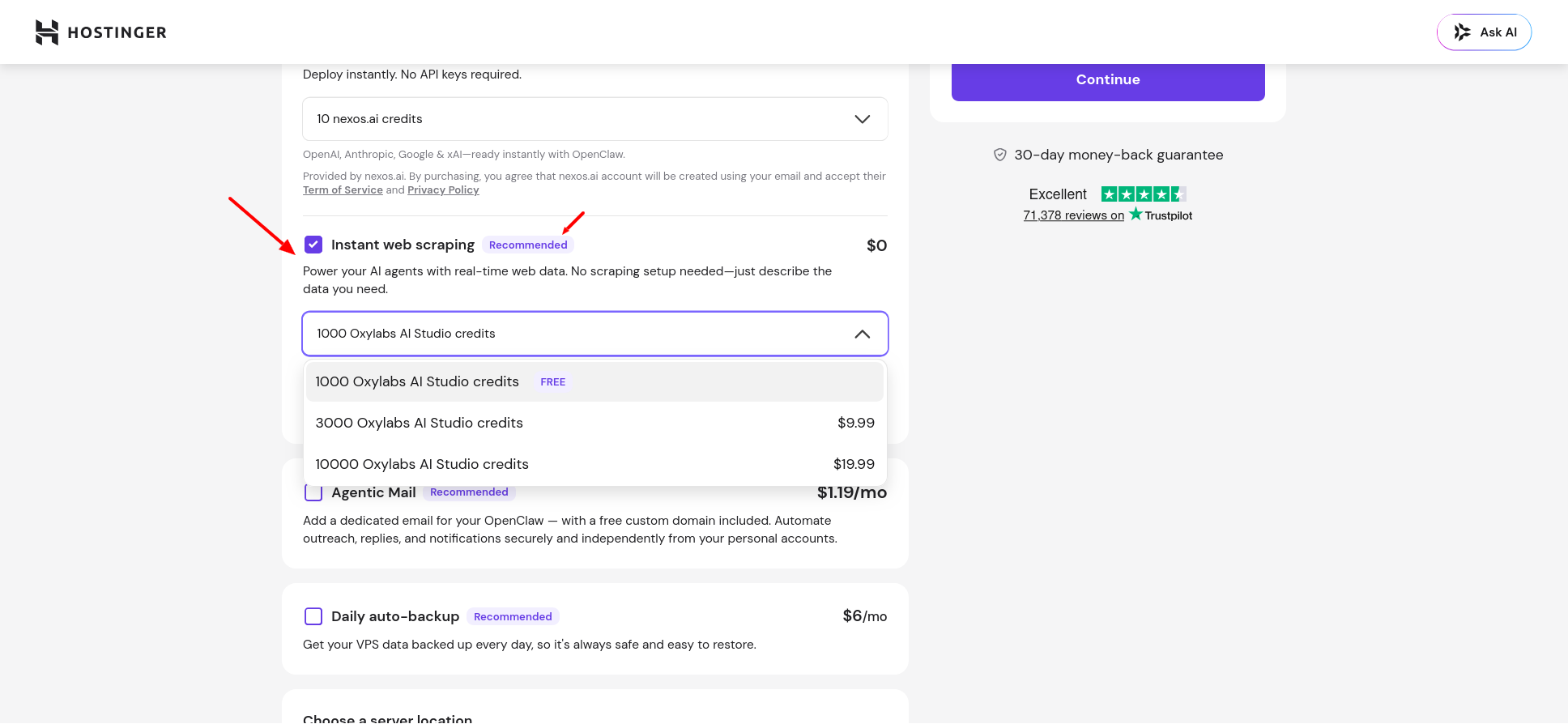The height and width of the screenshot is (724, 1568).
Task: Click the Recommended badge next to Agentic Mail
Action: point(469,492)
